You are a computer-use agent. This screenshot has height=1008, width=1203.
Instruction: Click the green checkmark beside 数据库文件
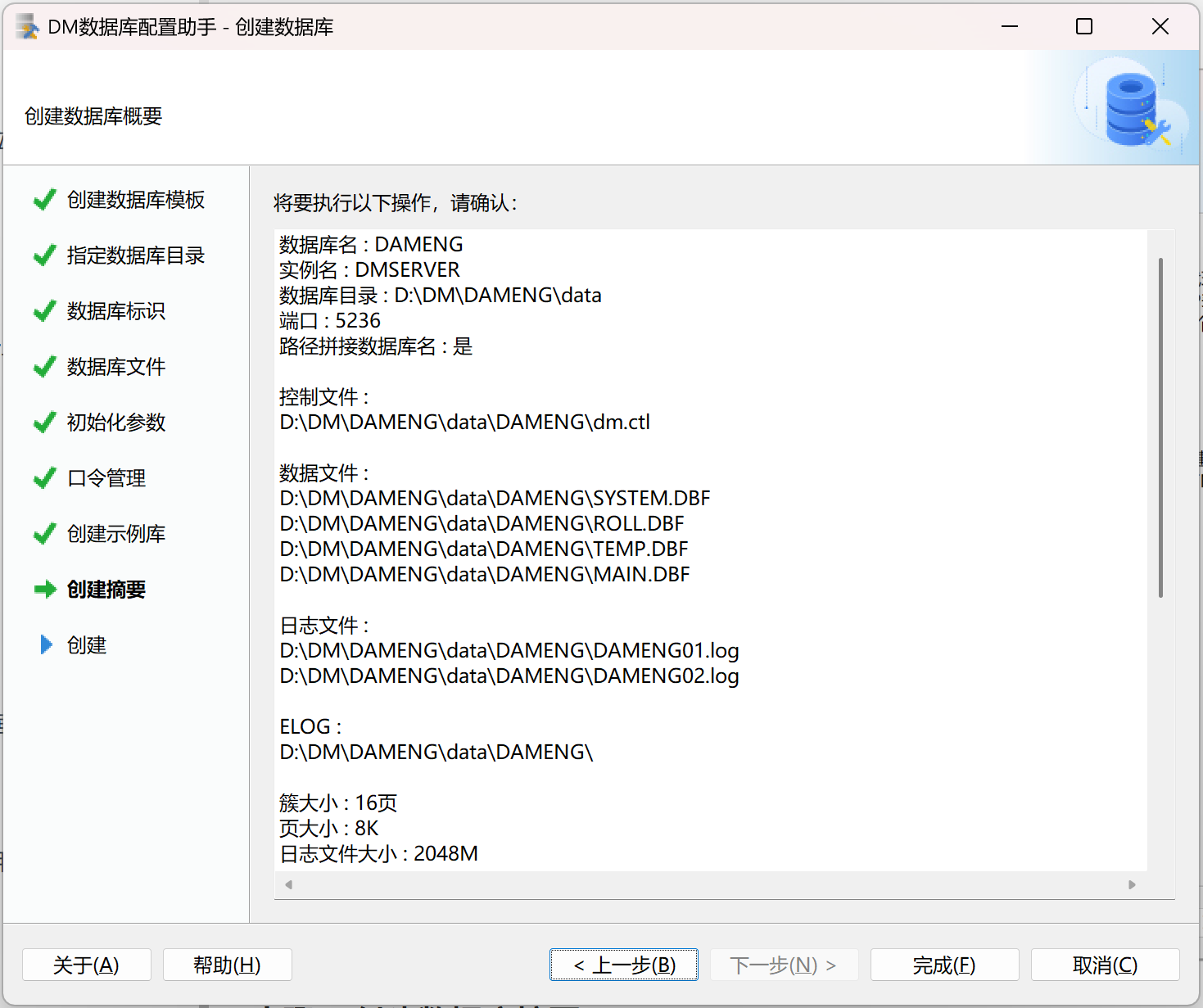(44, 367)
